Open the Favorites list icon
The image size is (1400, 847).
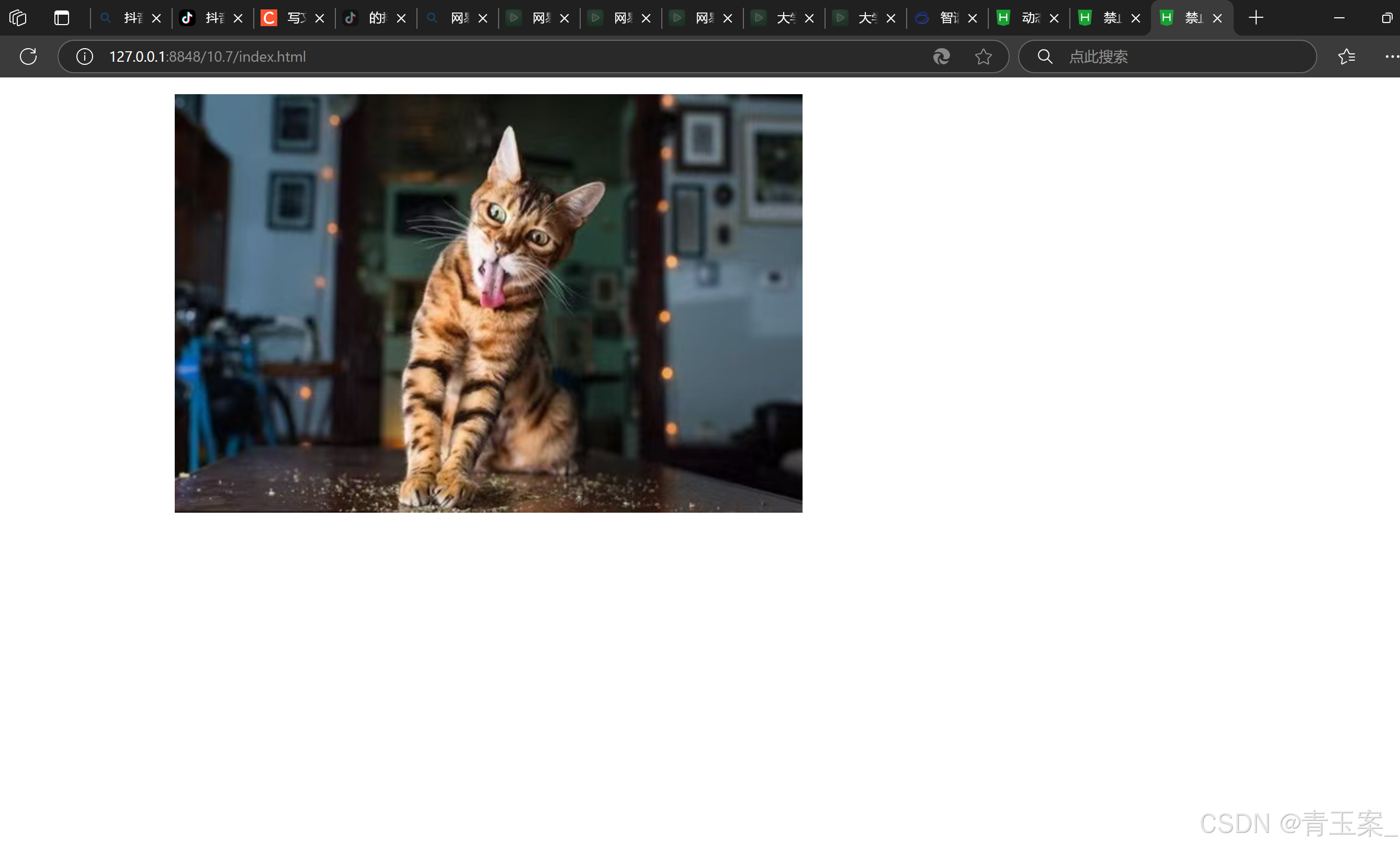pyautogui.click(x=1346, y=56)
